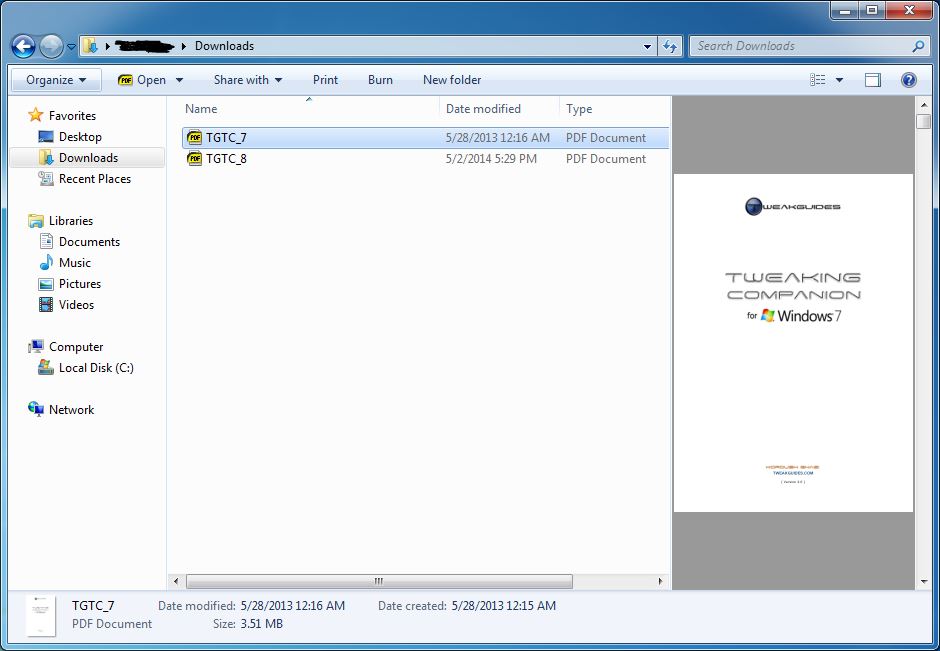The height and width of the screenshot is (651, 940).
Task: Click the folder icon in address bar
Action: (91, 46)
